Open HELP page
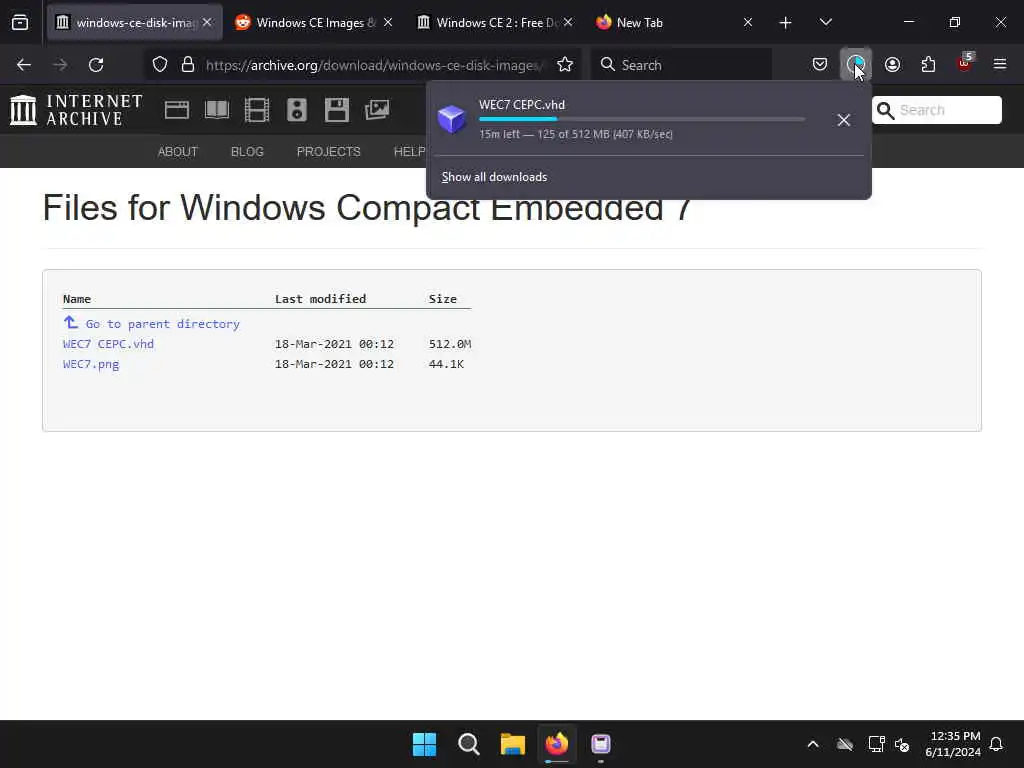 coord(410,152)
